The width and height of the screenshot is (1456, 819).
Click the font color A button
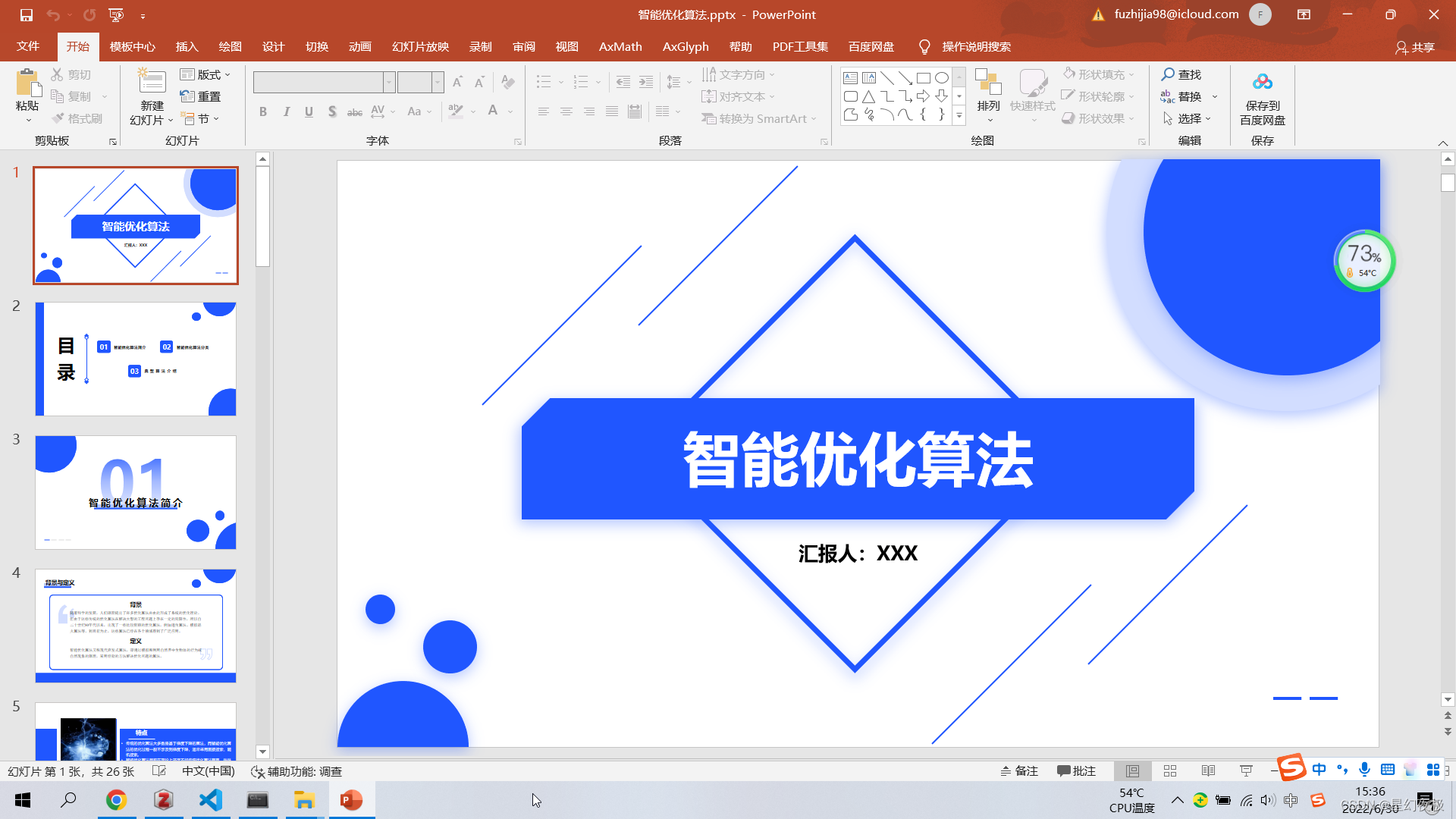(x=493, y=111)
